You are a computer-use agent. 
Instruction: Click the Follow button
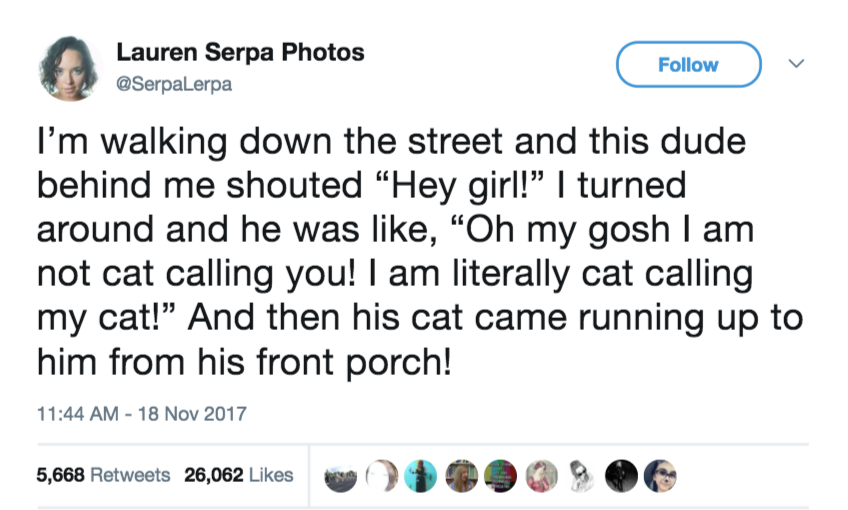[688, 65]
